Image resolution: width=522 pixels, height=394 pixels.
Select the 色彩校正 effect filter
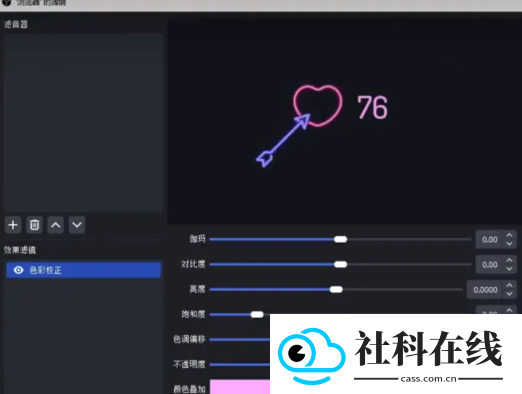coord(83,270)
